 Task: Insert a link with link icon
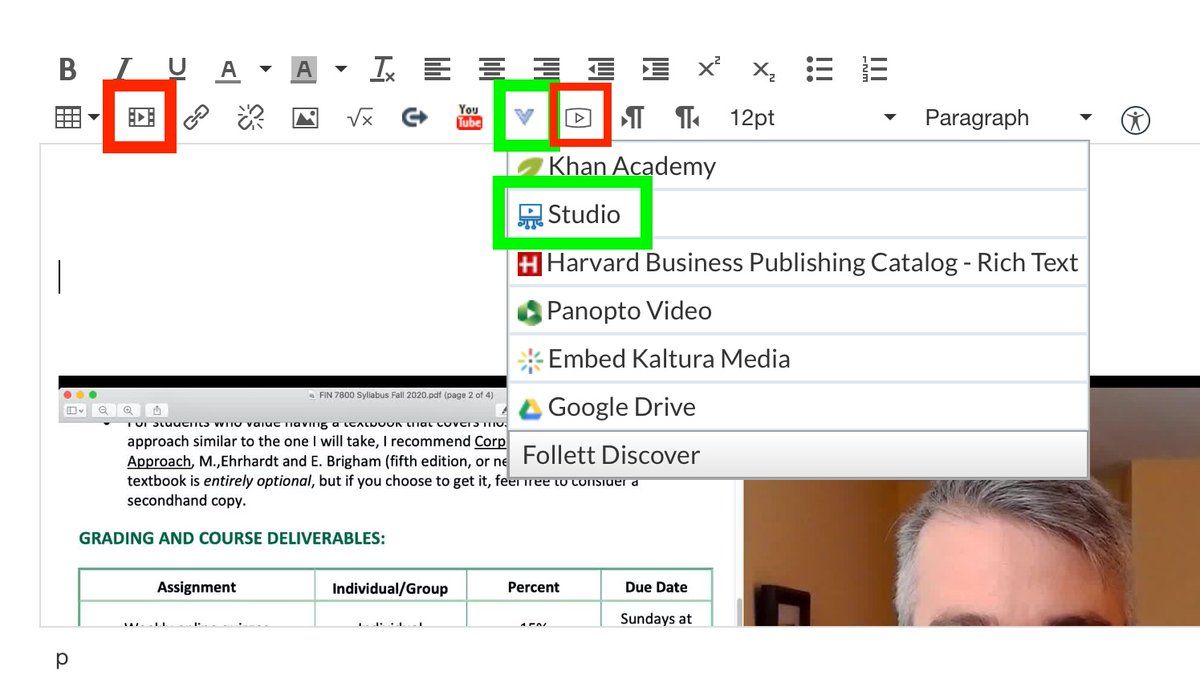coord(196,118)
